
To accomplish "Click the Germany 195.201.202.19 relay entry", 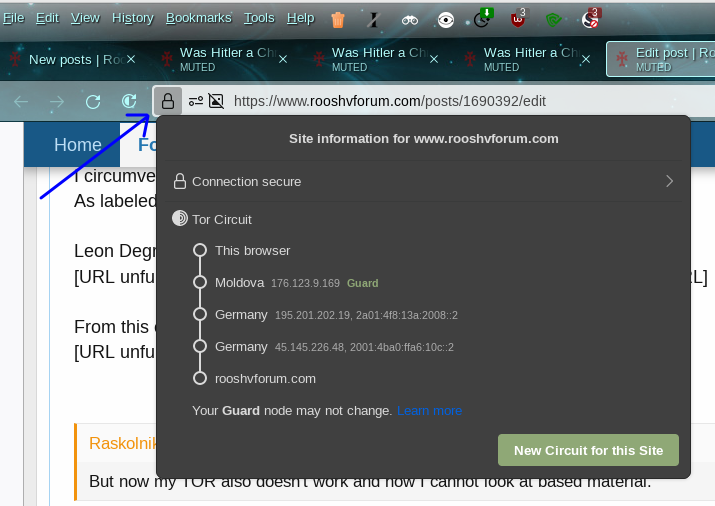I will tap(326, 315).
